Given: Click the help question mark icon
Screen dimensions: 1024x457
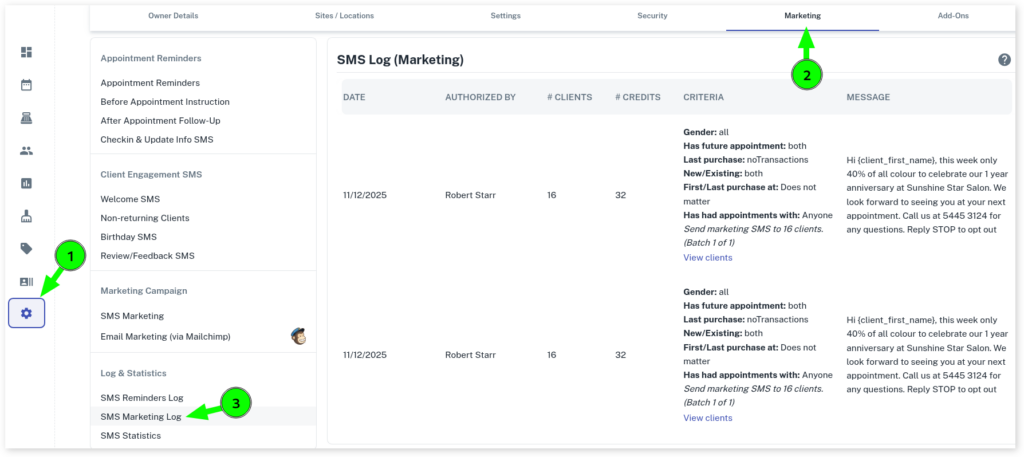Looking at the screenshot, I should pos(1004,60).
